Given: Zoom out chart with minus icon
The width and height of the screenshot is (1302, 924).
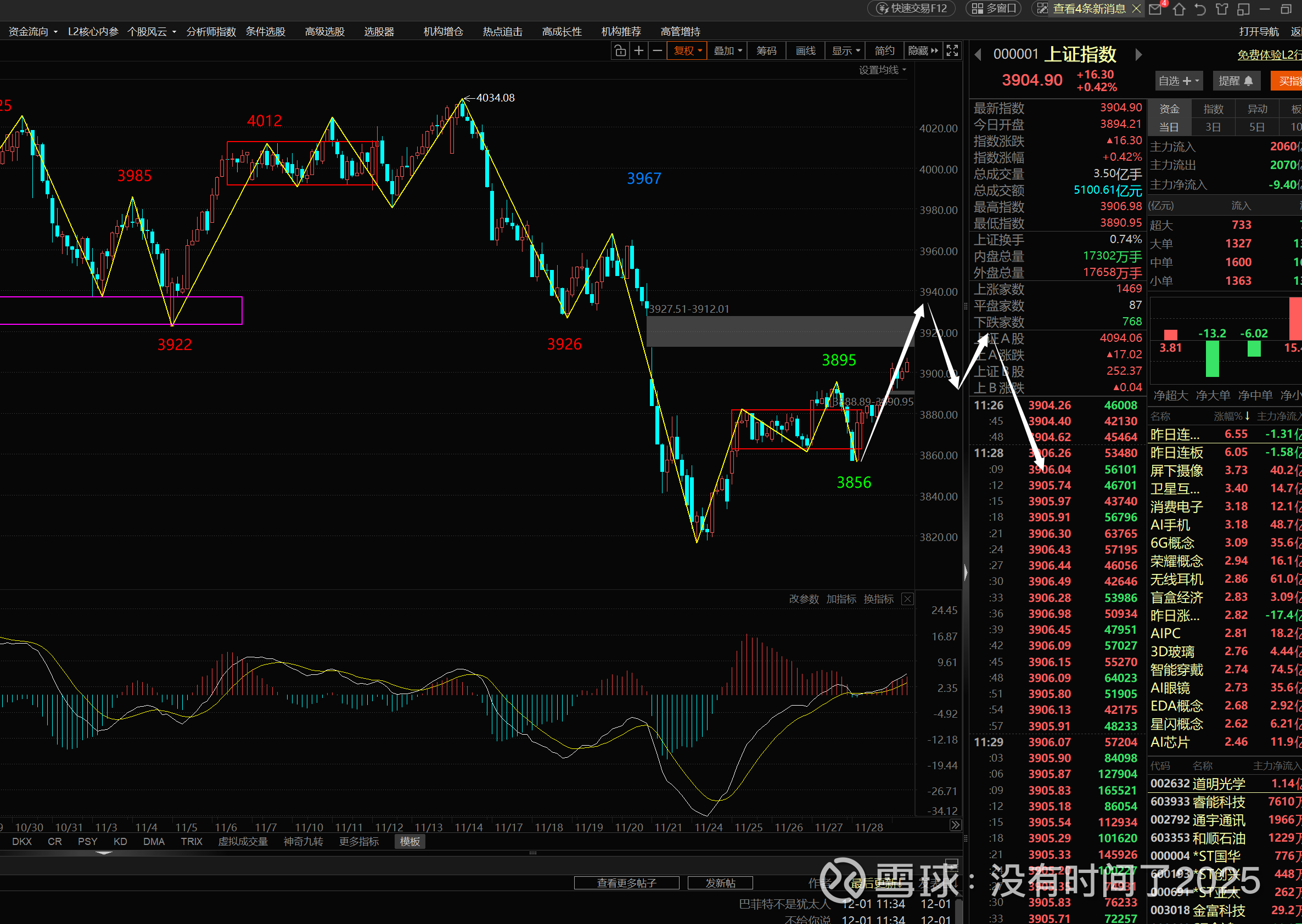Looking at the screenshot, I should click(657, 50).
